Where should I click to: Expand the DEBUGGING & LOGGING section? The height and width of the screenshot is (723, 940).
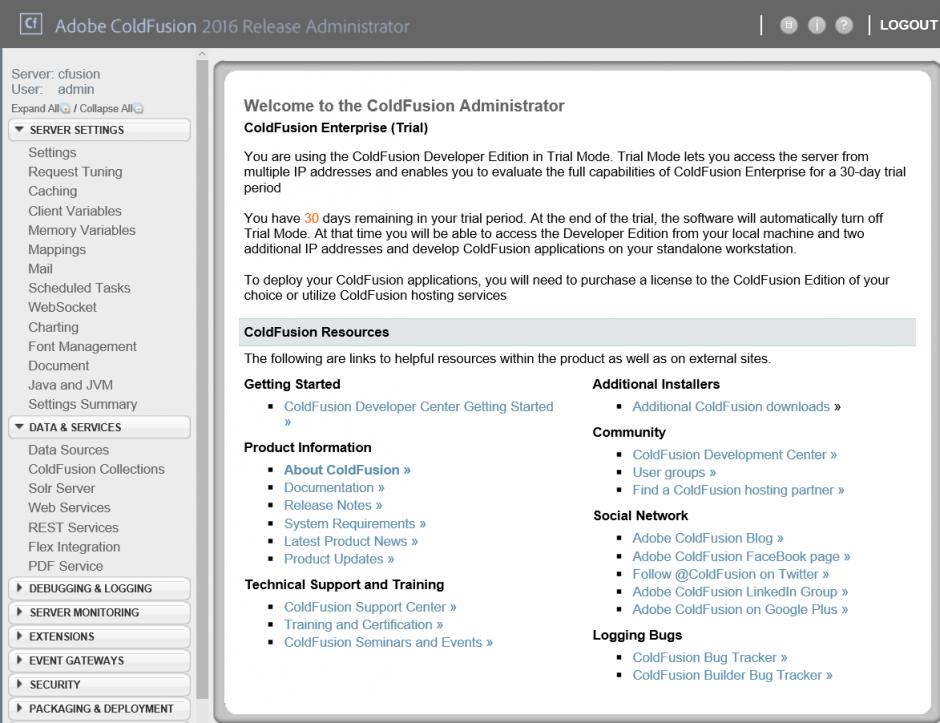pos(100,589)
